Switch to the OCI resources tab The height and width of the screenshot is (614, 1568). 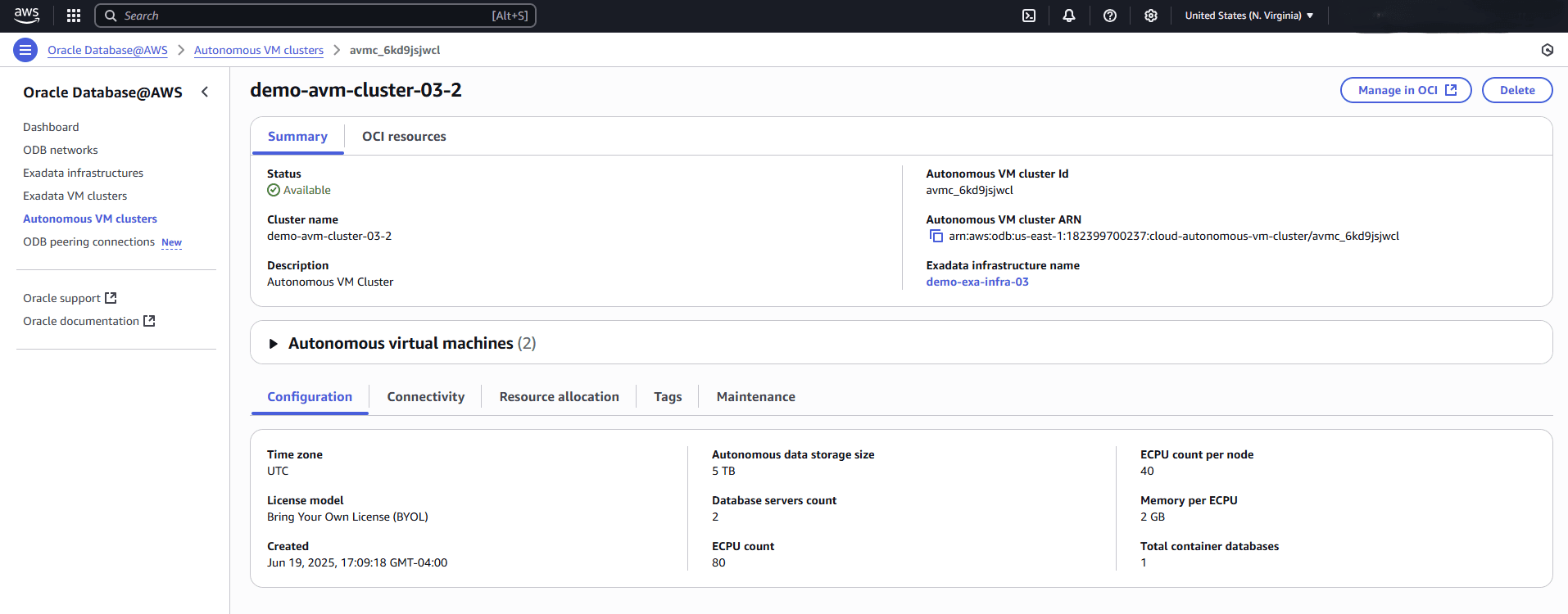tap(404, 137)
